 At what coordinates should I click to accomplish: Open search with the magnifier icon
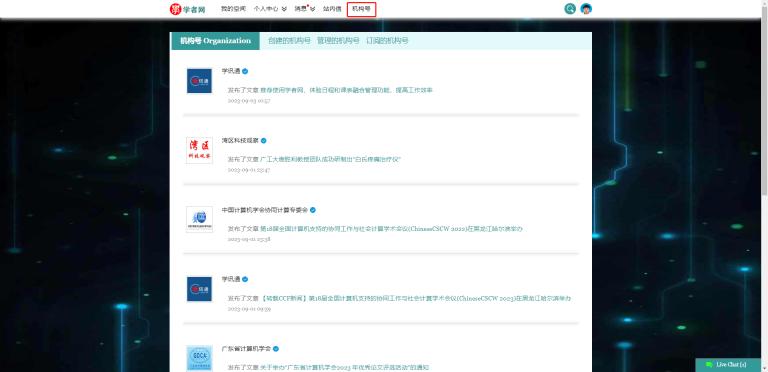click(x=570, y=9)
